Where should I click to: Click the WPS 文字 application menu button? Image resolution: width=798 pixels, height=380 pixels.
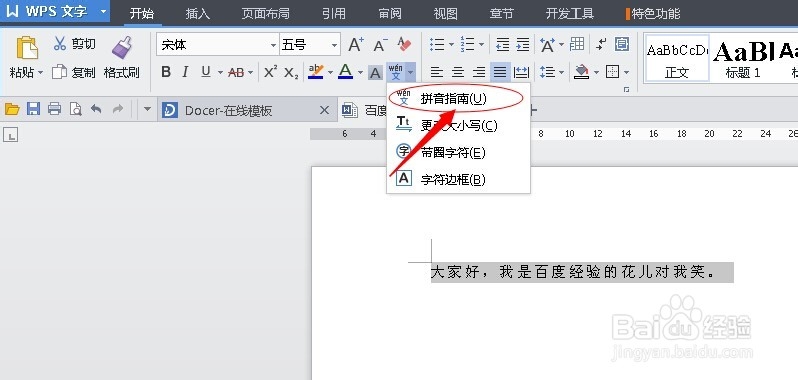point(55,11)
